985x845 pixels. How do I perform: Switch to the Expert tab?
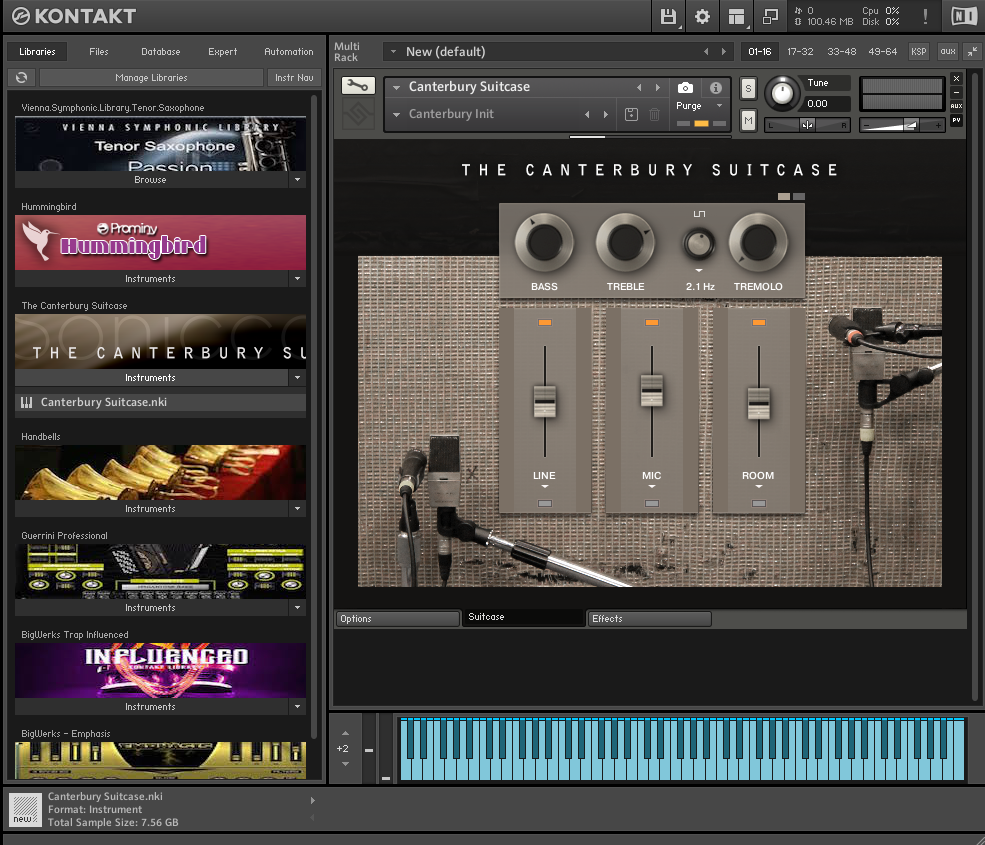(222, 52)
